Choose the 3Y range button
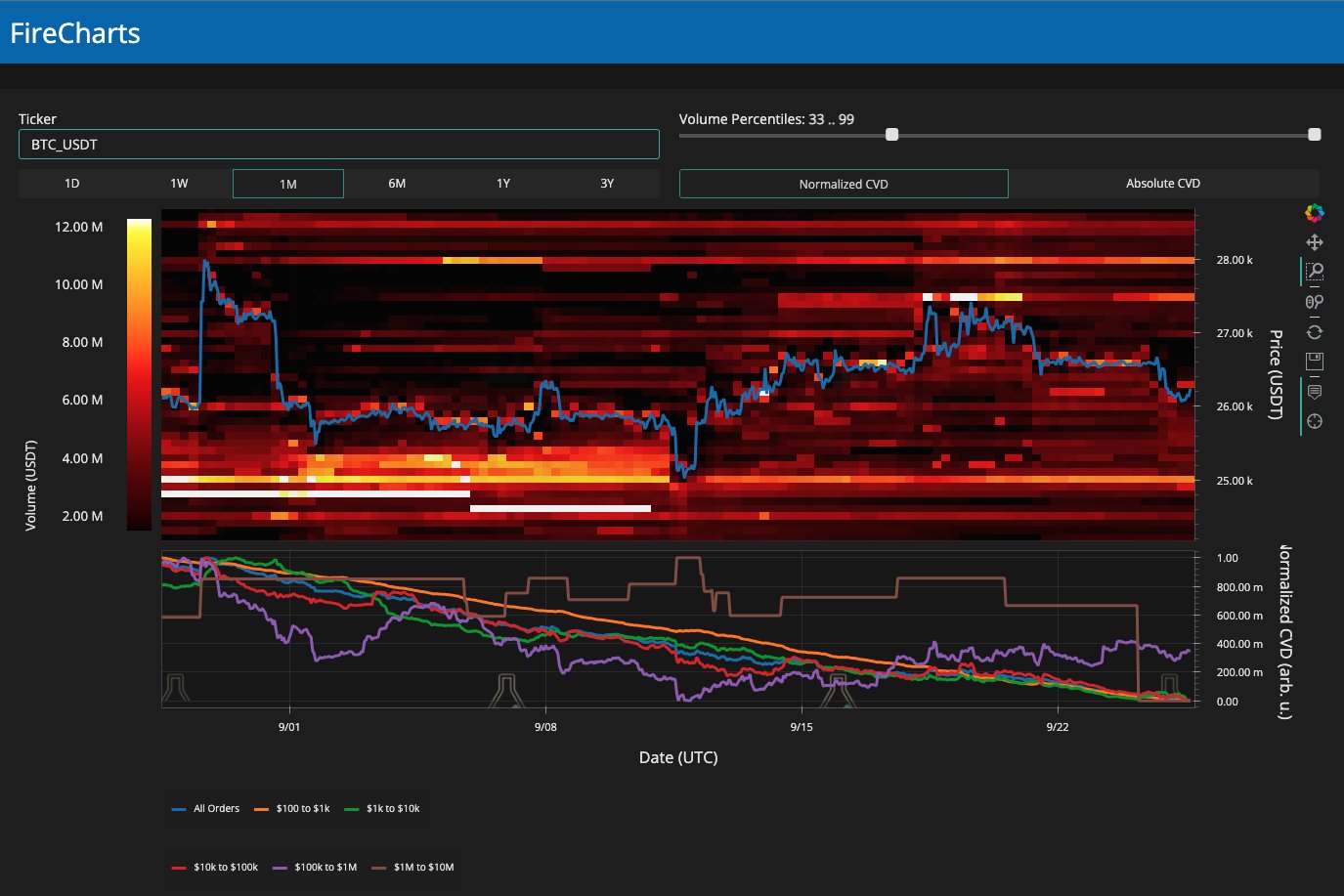The height and width of the screenshot is (896, 1344). (608, 183)
